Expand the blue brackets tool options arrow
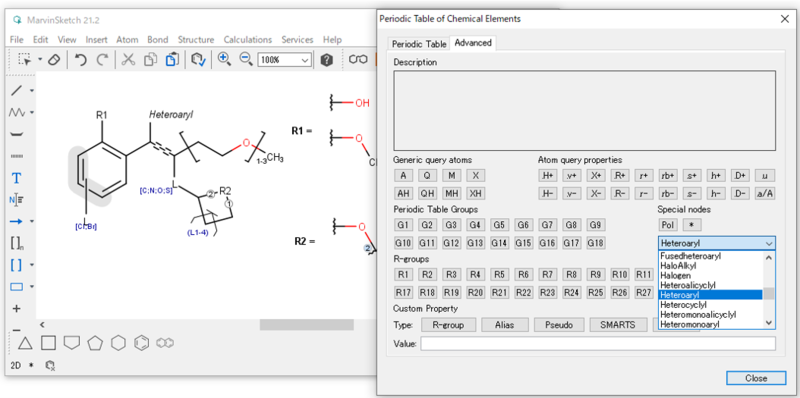 [32, 265]
